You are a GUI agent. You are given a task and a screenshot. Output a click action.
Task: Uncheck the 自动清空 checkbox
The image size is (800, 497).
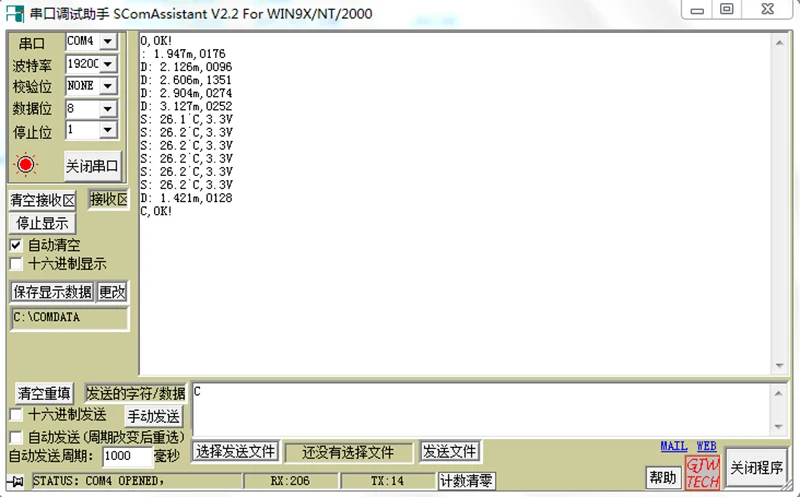16,245
